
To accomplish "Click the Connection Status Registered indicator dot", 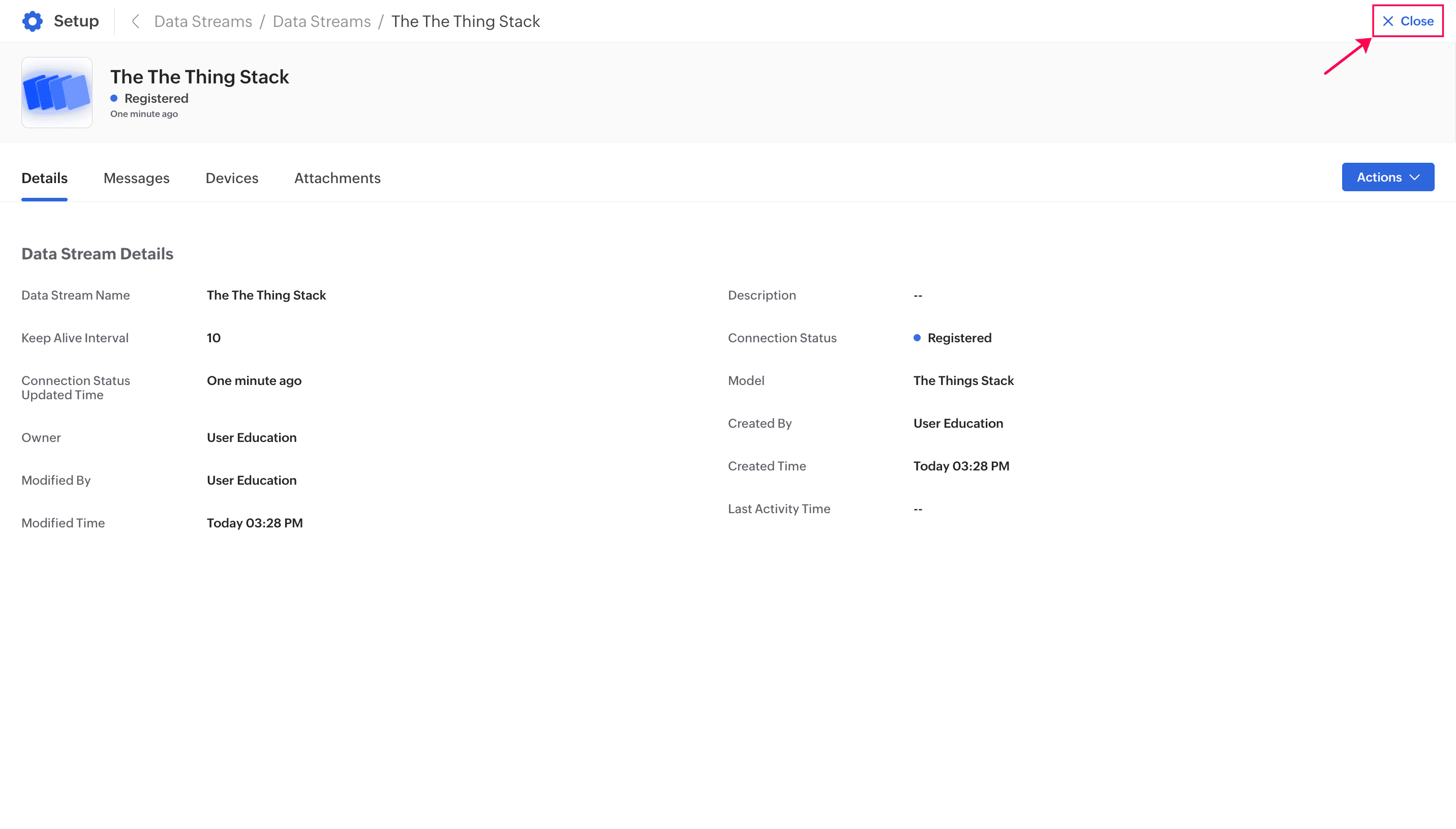I will [x=917, y=338].
